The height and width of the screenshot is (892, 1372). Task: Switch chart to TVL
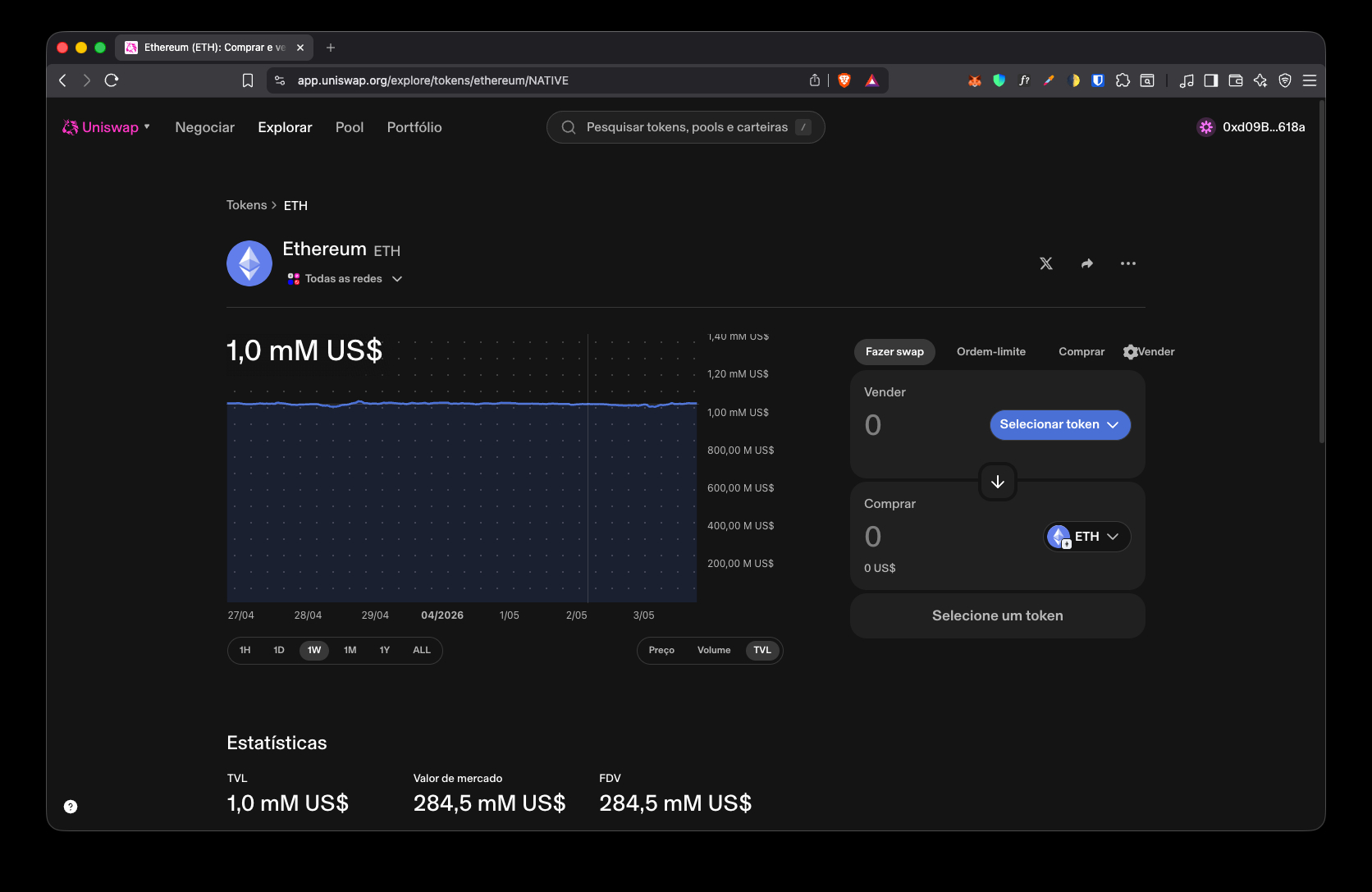pyautogui.click(x=762, y=650)
